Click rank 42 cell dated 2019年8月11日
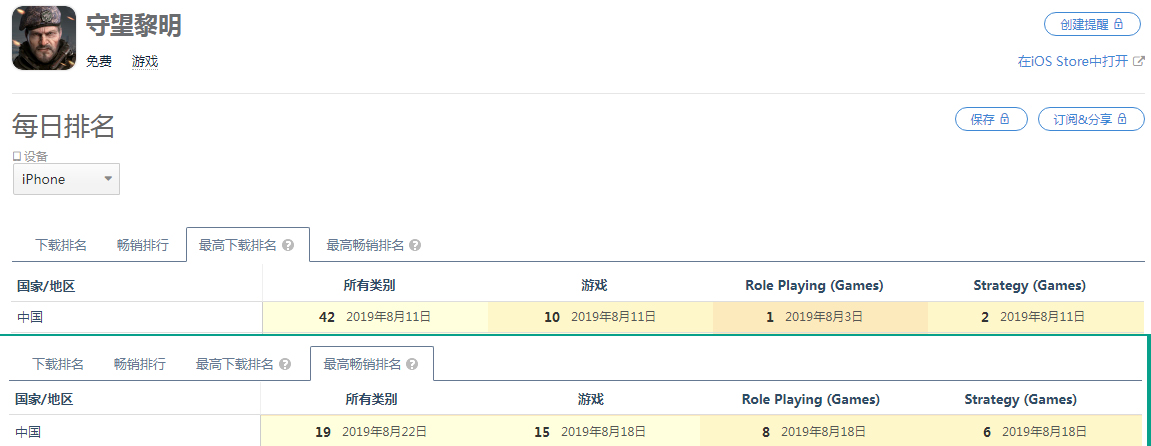The image size is (1151, 446). point(374,317)
